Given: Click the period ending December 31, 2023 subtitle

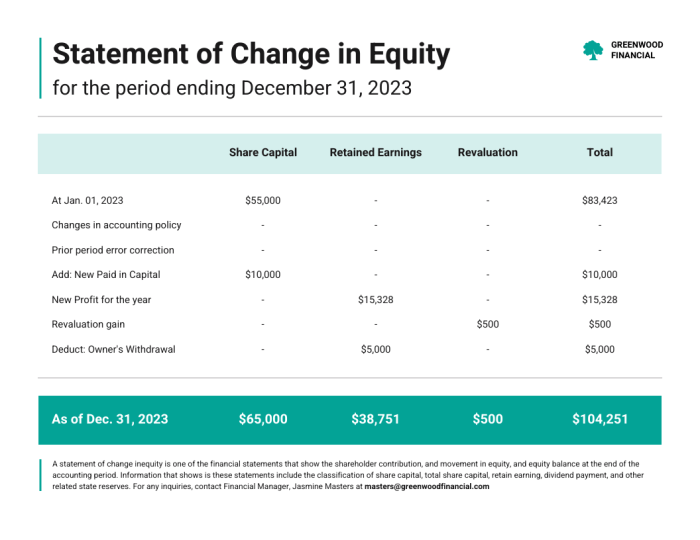Looking at the screenshot, I should coord(232,88).
